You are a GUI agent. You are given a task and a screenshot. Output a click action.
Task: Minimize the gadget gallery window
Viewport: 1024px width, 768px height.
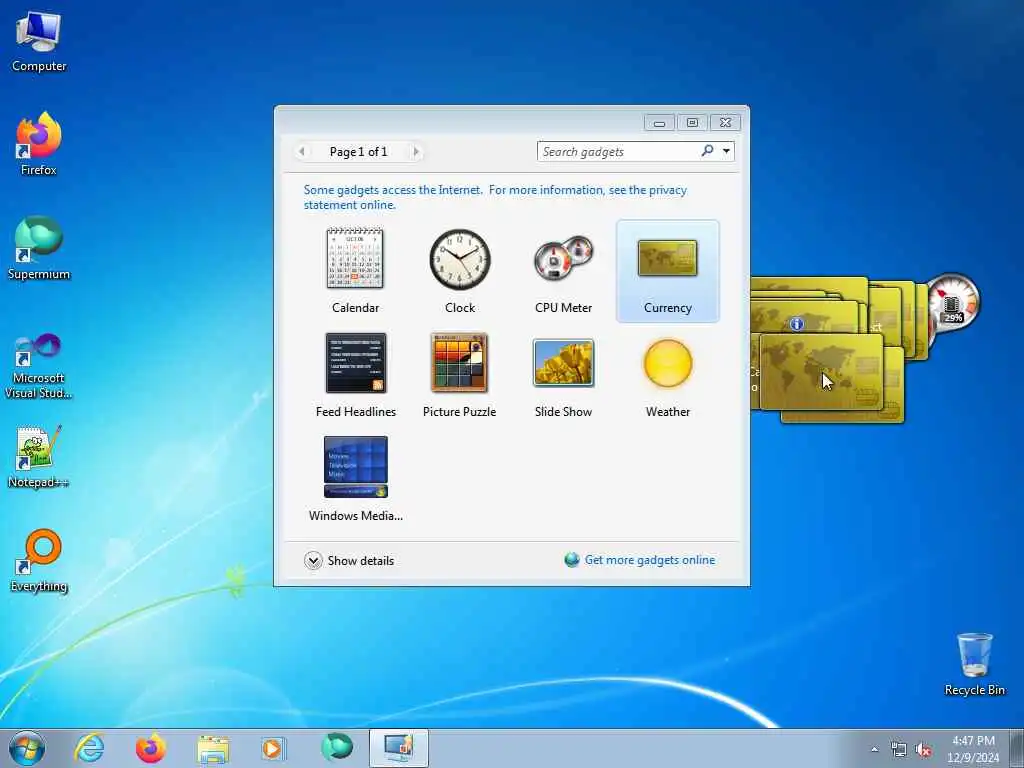click(660, 123)
